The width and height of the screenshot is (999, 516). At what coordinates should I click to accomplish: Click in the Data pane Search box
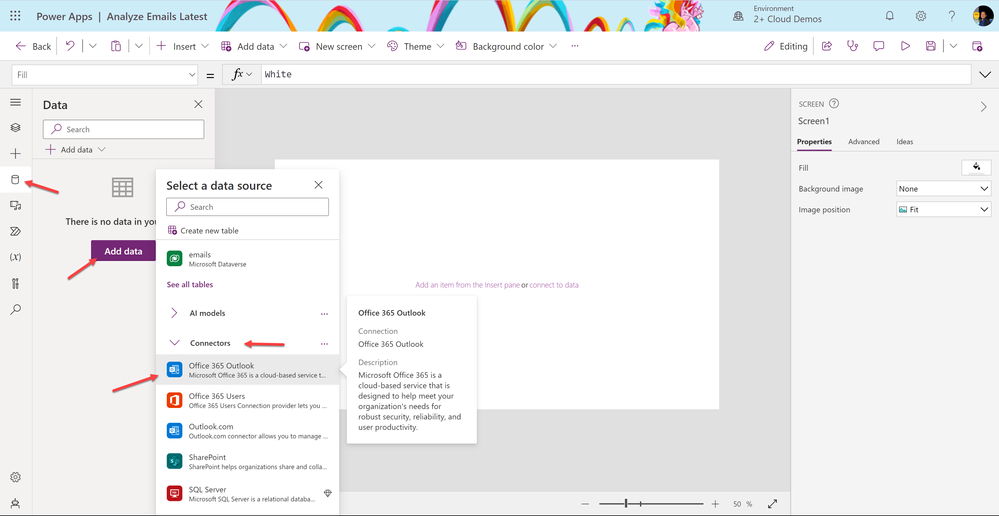[124, 129]
